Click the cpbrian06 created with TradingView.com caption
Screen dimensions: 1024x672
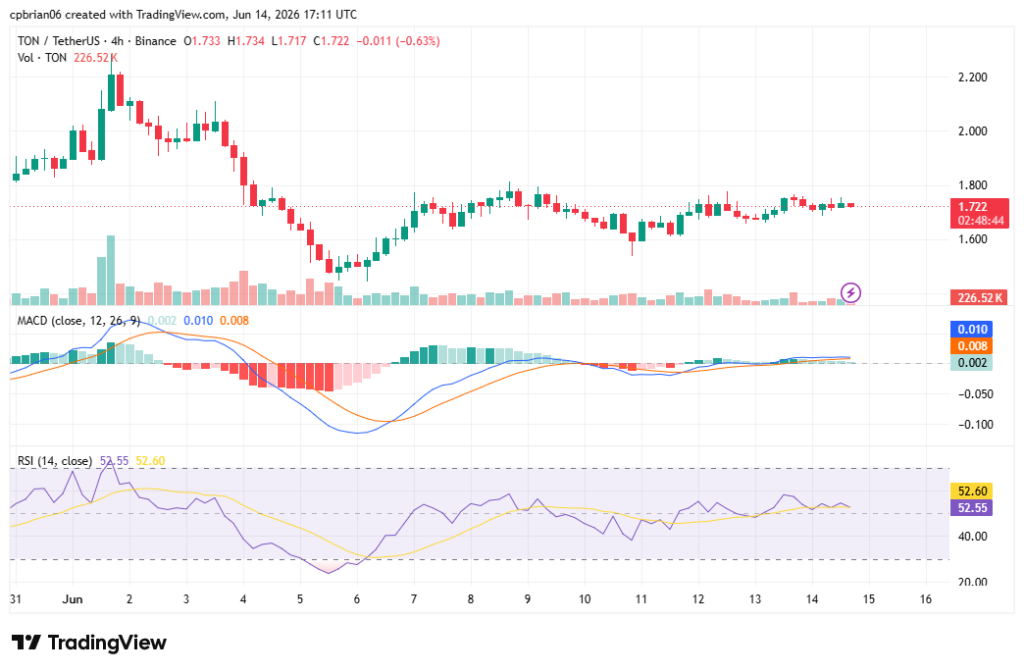184,14
